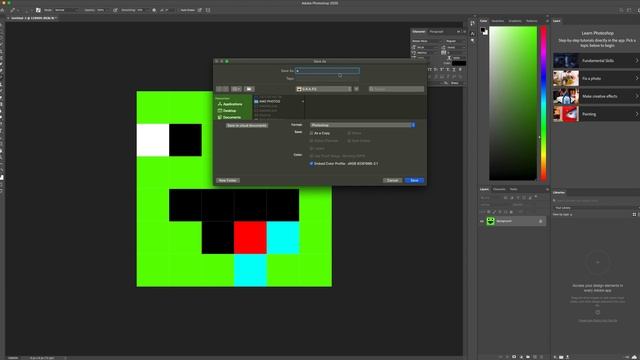Click Save to cloud documents button
The height and width of the screenshot is (360, 640).
coord(247,125)
